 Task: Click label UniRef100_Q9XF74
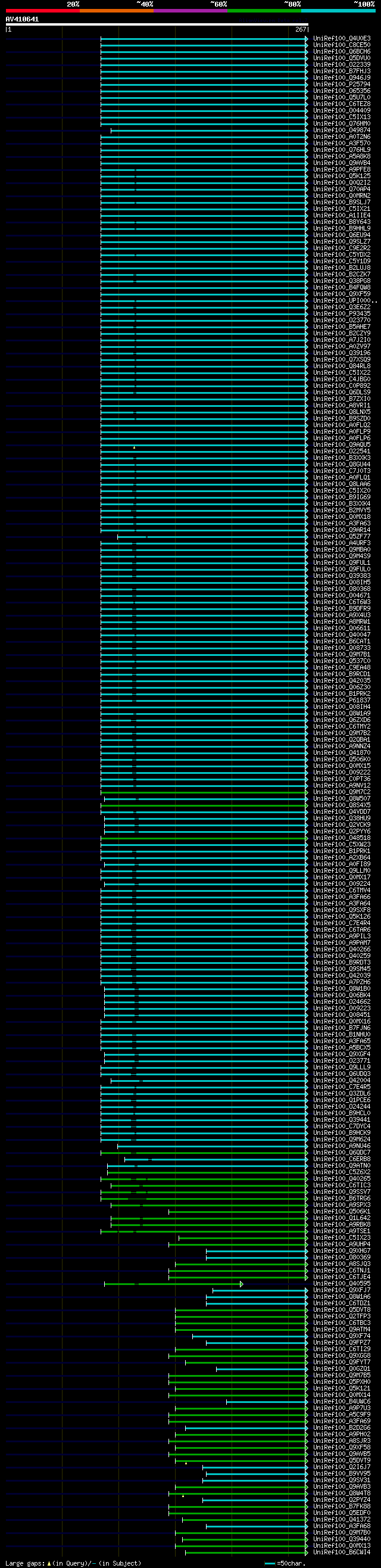tap(342, 1336)
